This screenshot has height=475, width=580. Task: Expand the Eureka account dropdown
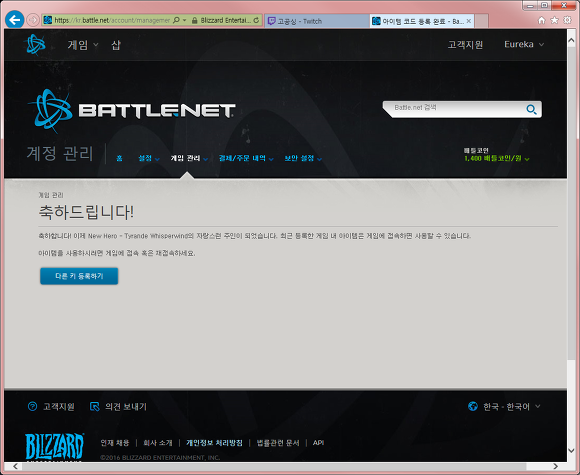[x=524, y=44]
